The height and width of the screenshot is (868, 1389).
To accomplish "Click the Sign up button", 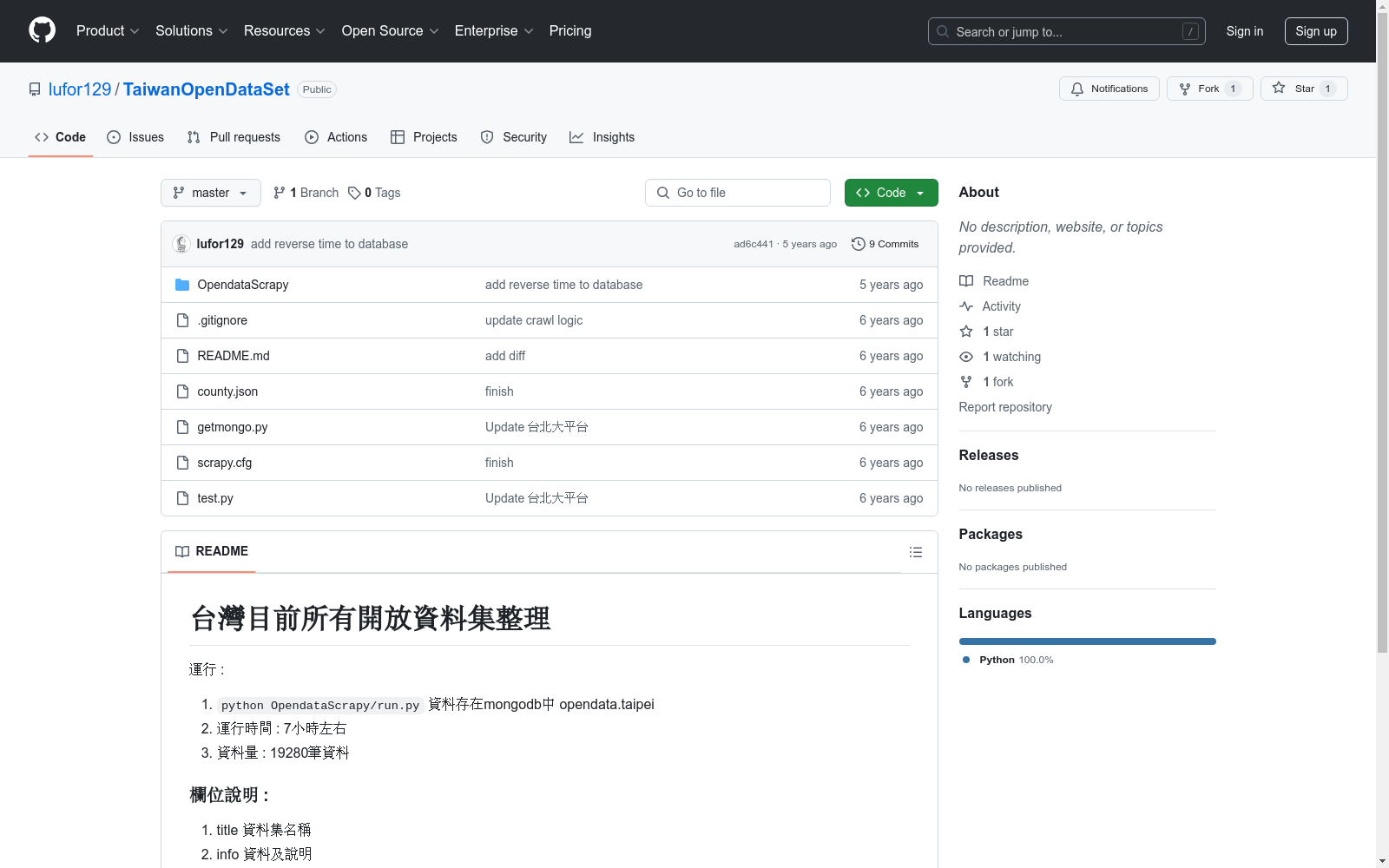I will tap(1316, 31).
